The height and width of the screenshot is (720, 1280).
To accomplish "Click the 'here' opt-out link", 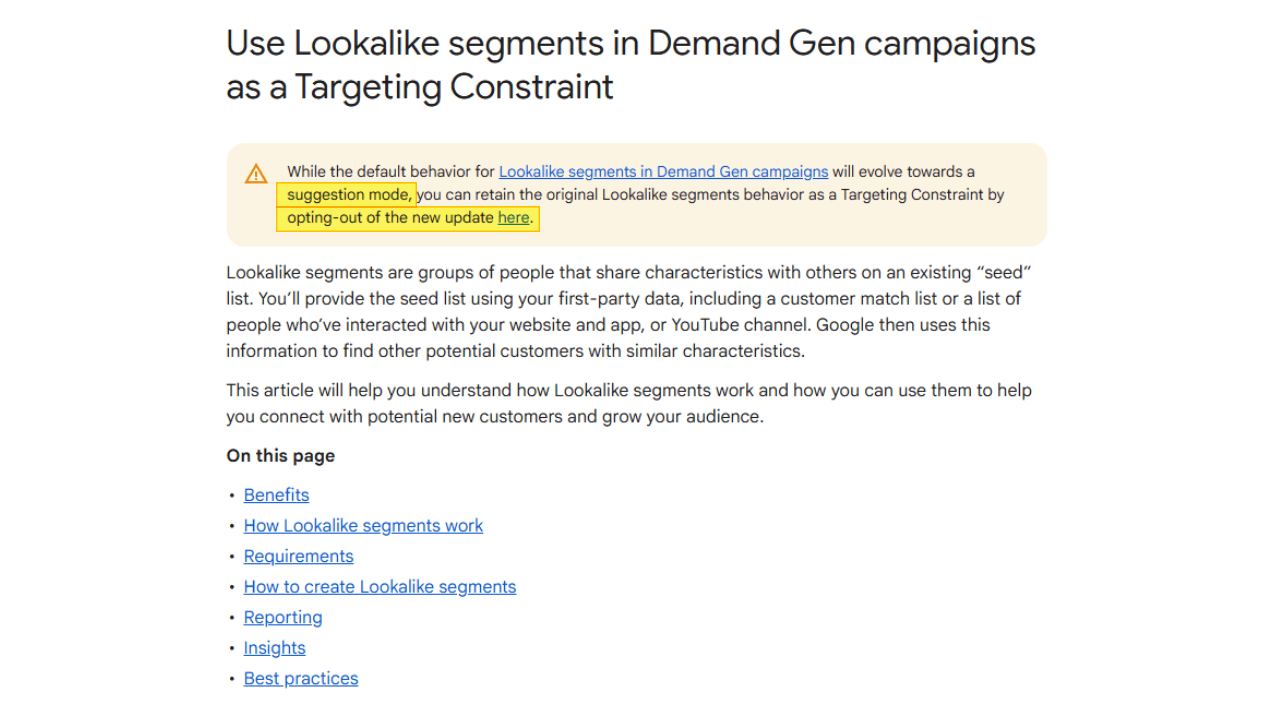I will pos(513,218).
